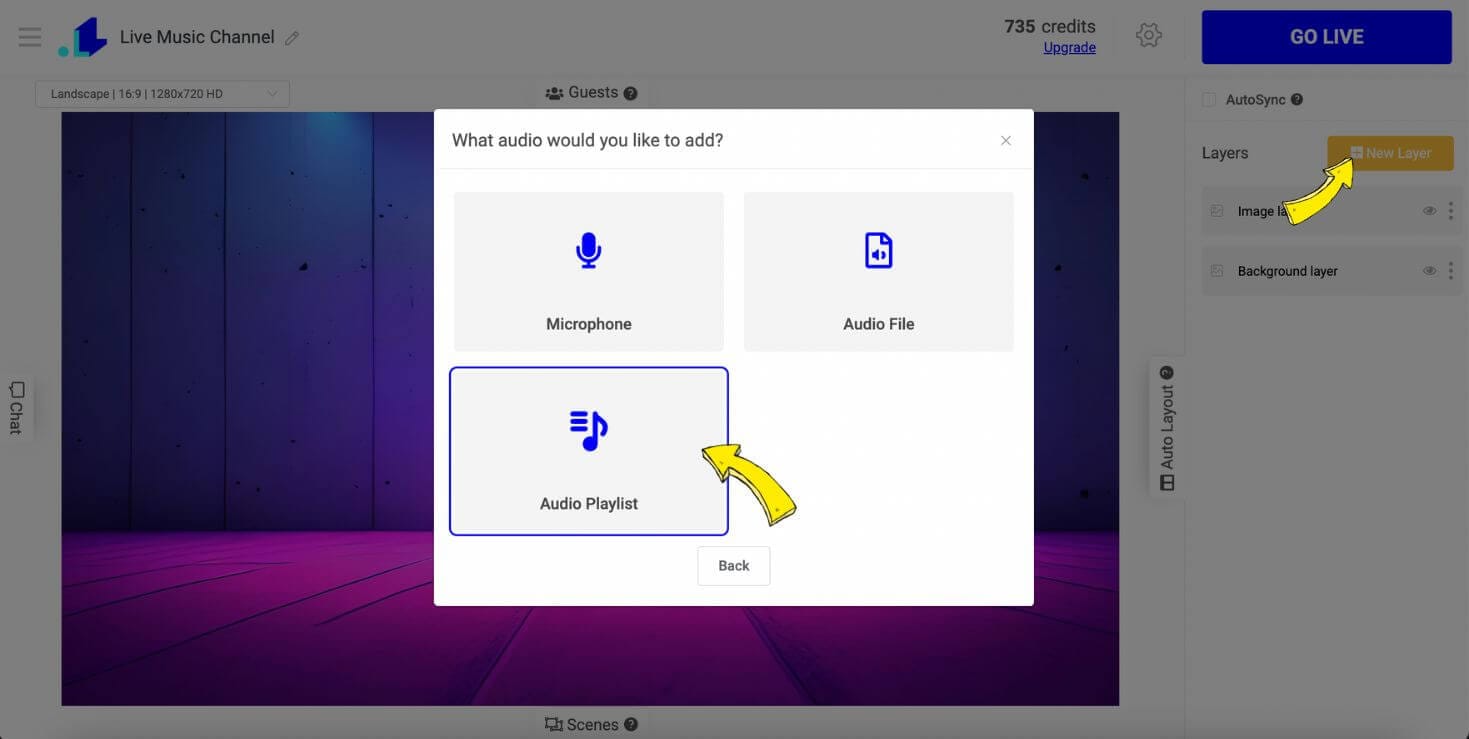Hide the Image layer with its eye icon
The width and height of the screenshot is (1469, 739).
coord(1429,211)
